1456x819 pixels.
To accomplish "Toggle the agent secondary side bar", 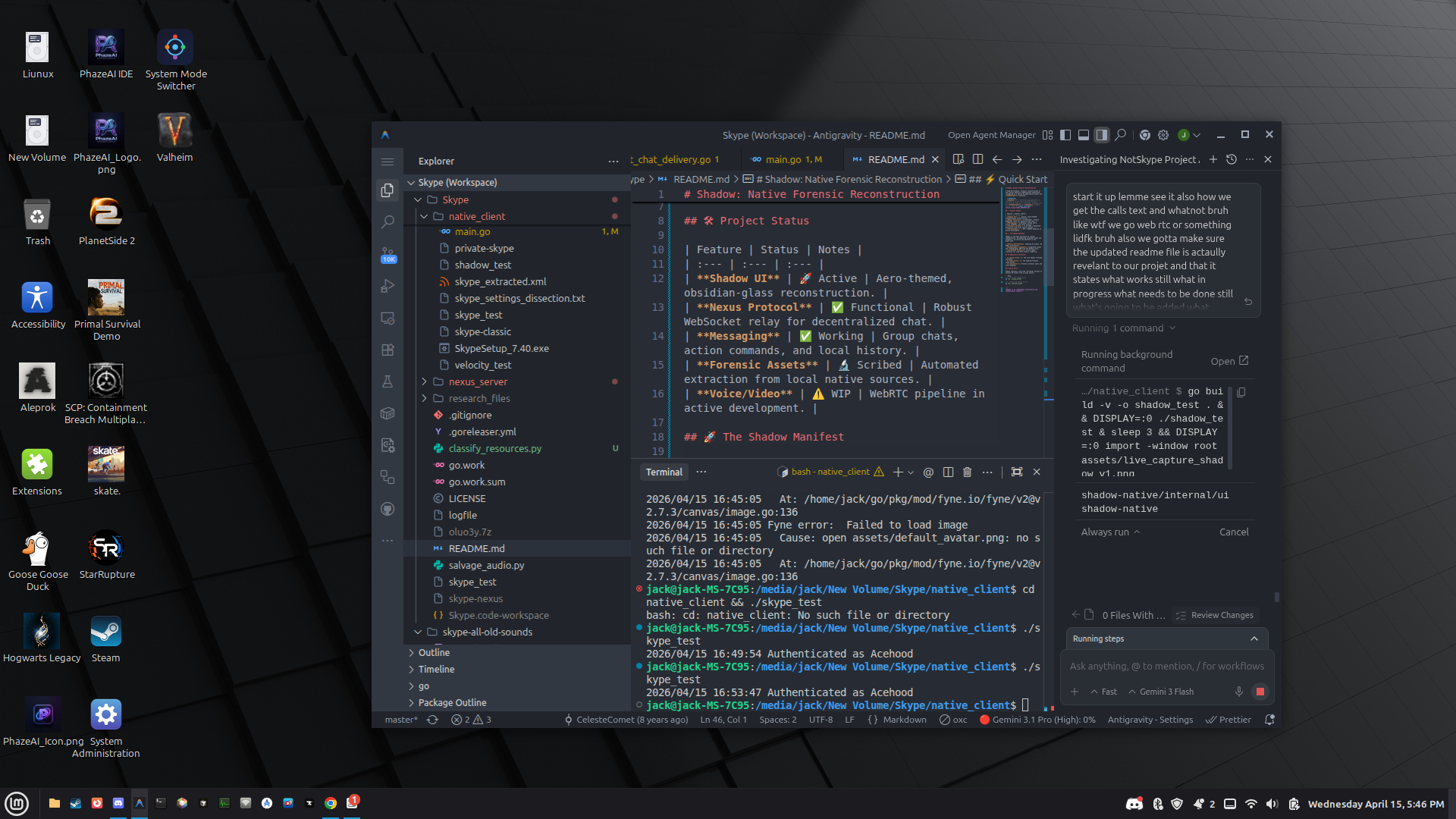I will [1102, 135].
